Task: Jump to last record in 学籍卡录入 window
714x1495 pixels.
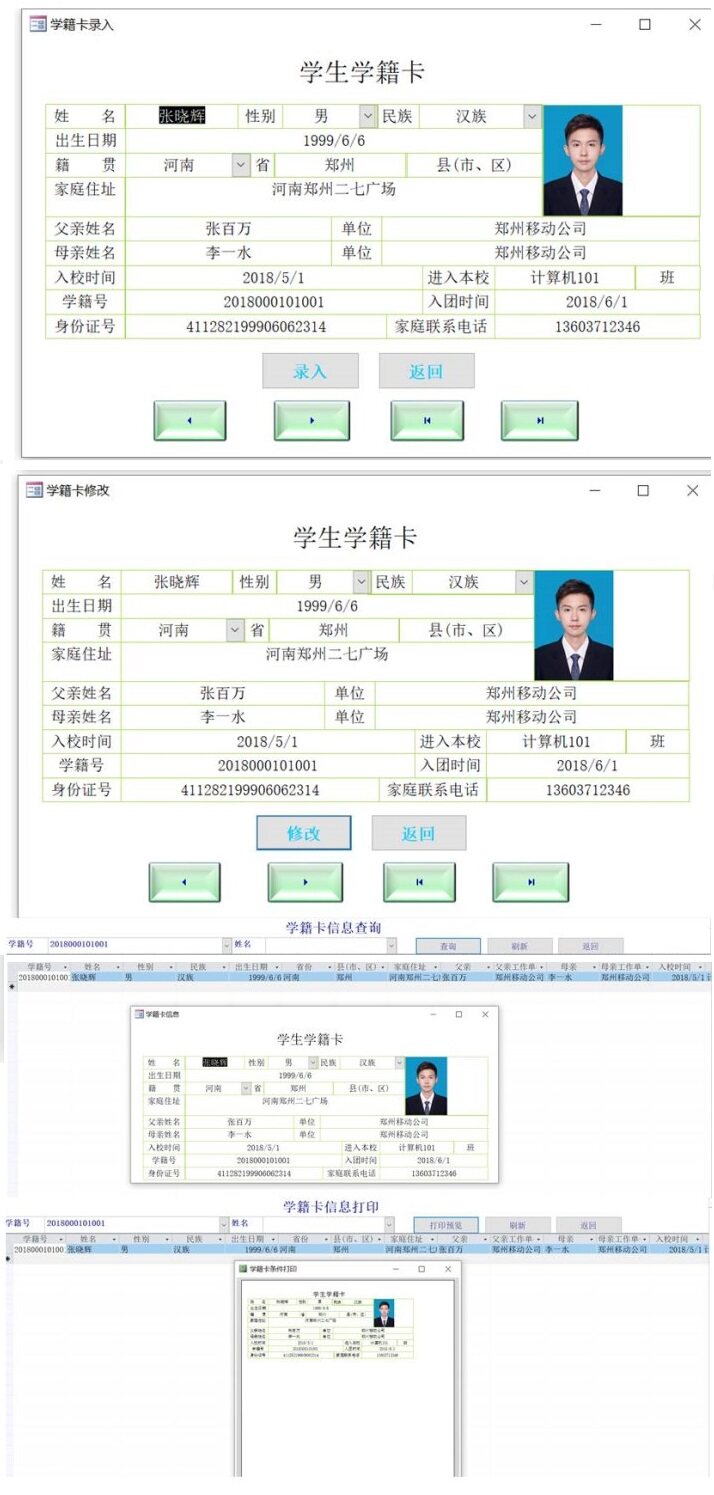Action: tap(540, 421)
